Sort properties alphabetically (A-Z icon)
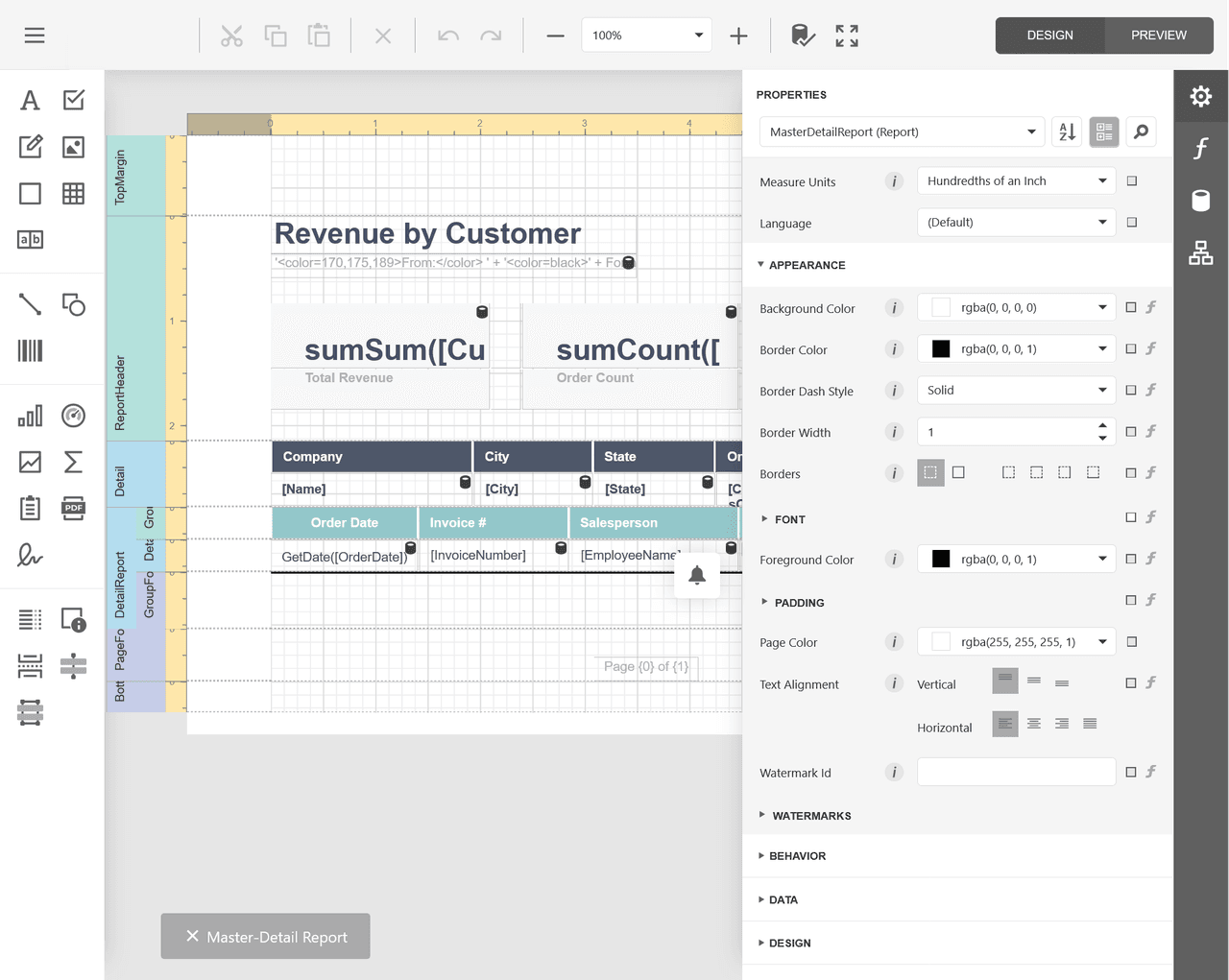 (1068, 131)
